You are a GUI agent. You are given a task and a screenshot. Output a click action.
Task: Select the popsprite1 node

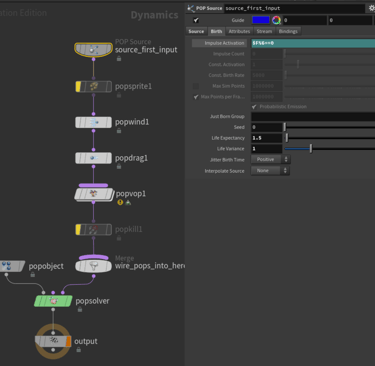[x=93, y=87]
